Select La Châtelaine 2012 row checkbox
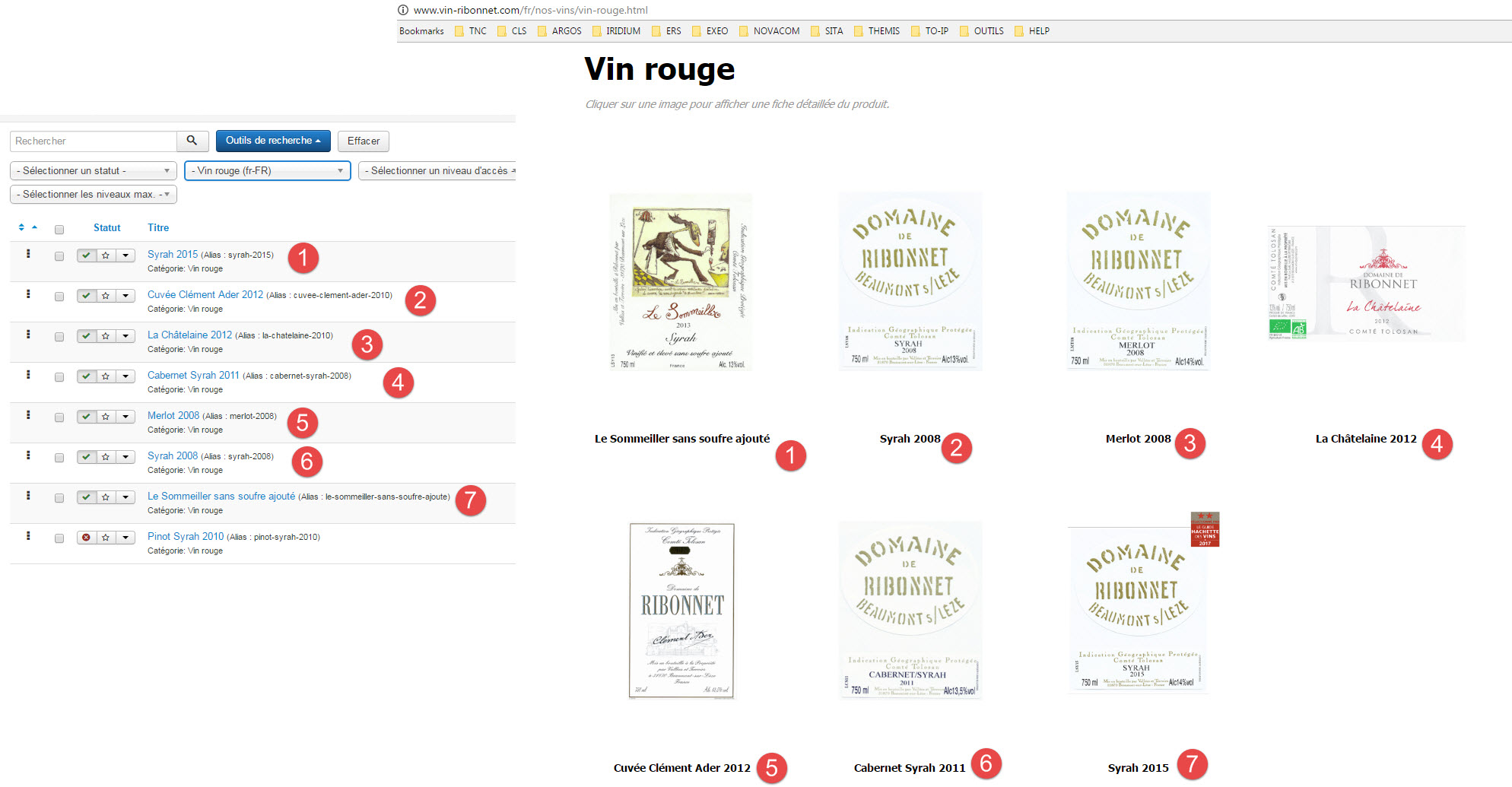The height and width of the screenshot is (787, 1512). 59,337
